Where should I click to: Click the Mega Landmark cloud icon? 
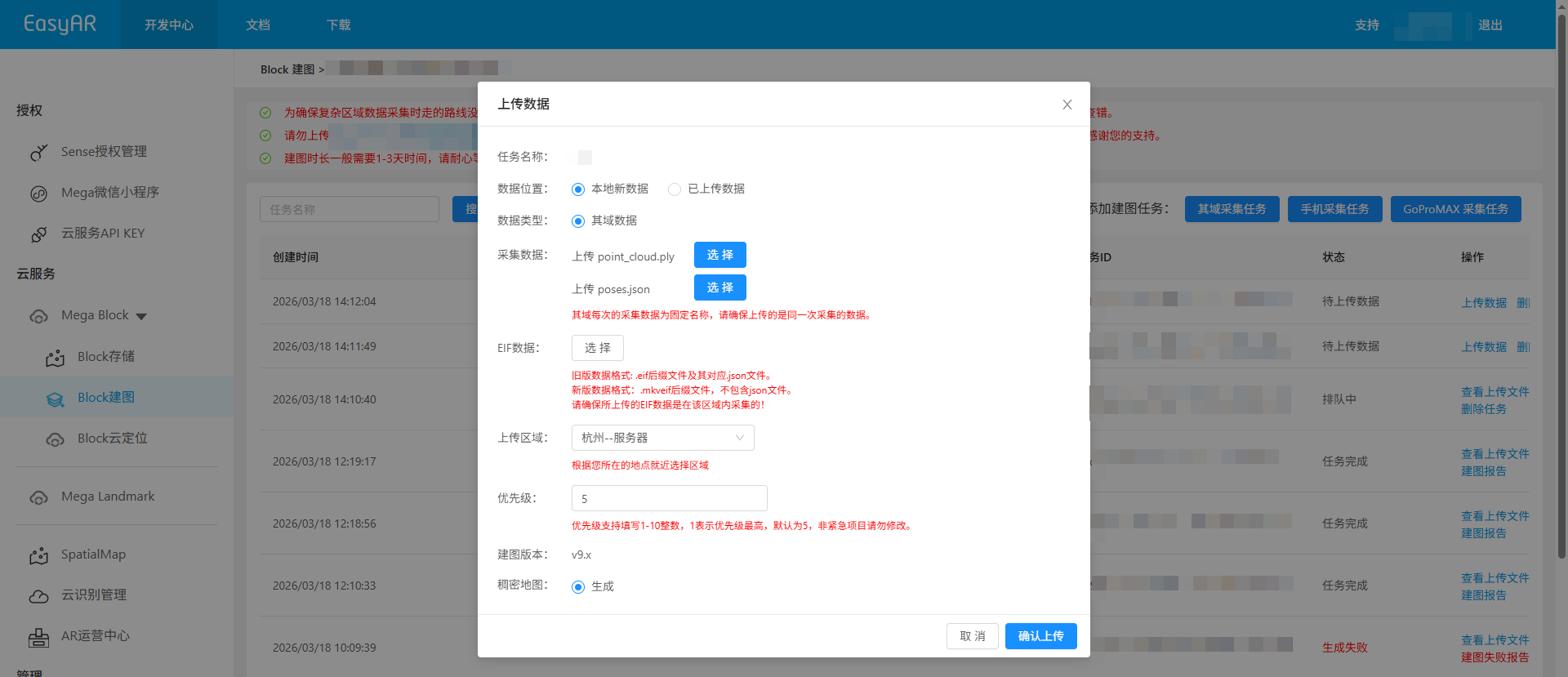(38, 497)
